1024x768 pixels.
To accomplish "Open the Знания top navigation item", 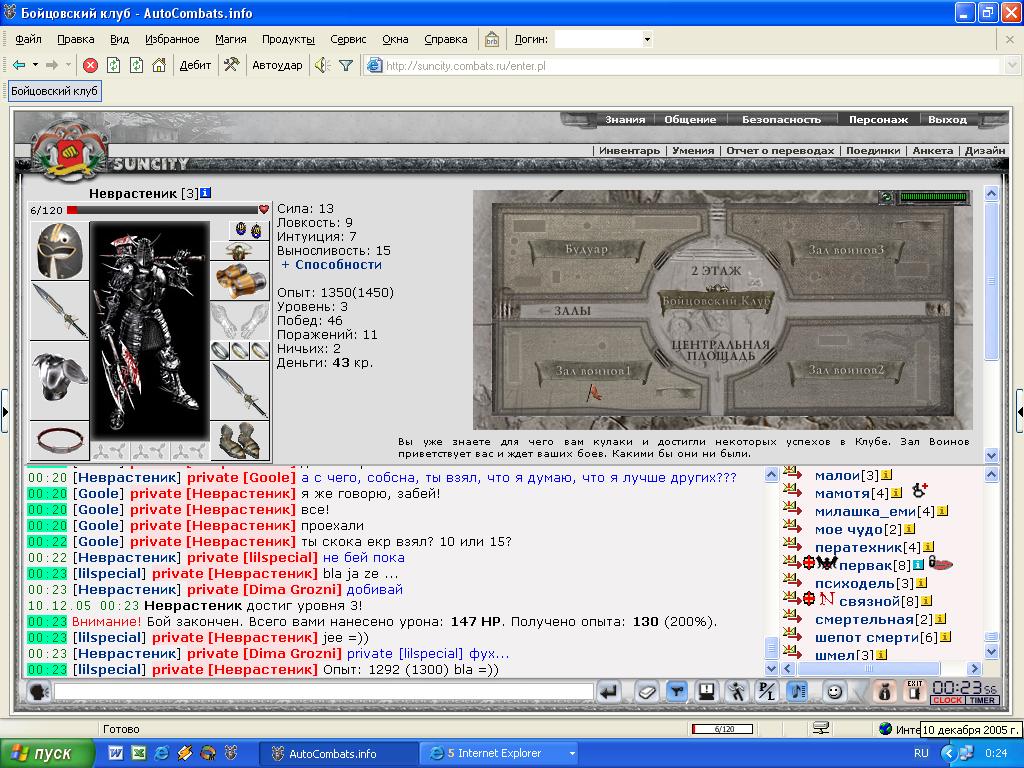I will coord(625,120).
